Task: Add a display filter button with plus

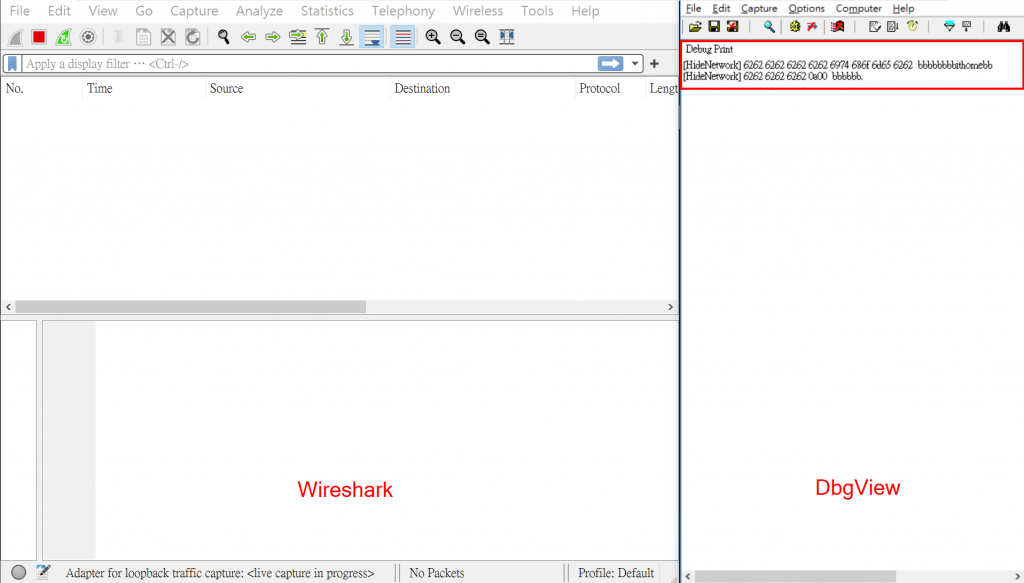Action: pos(654,64)
